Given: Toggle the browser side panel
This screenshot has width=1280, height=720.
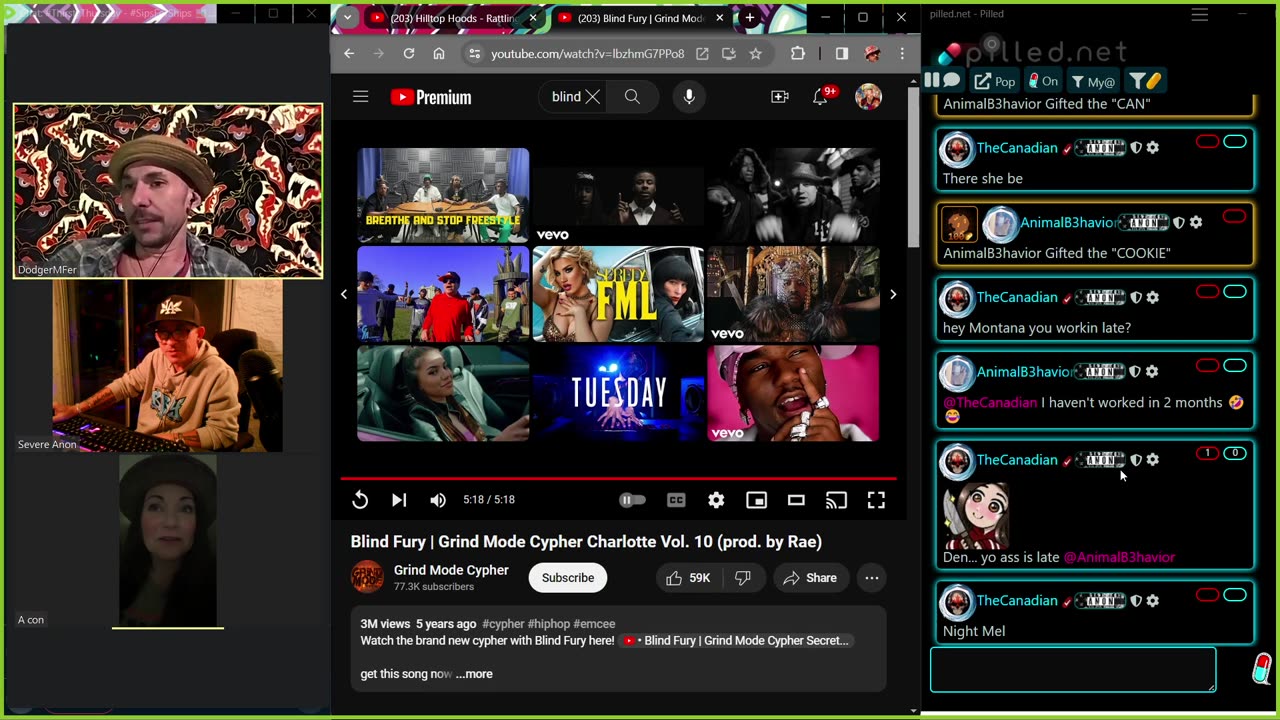Looking at the screenshot, I should (842, 54).
